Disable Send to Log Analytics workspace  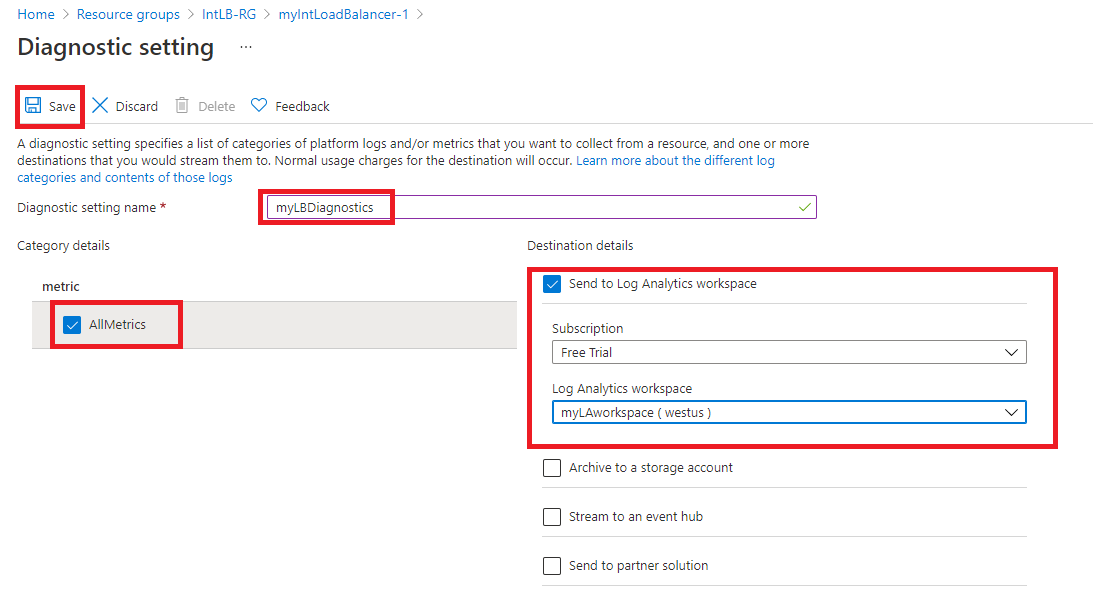pos(552,284)
